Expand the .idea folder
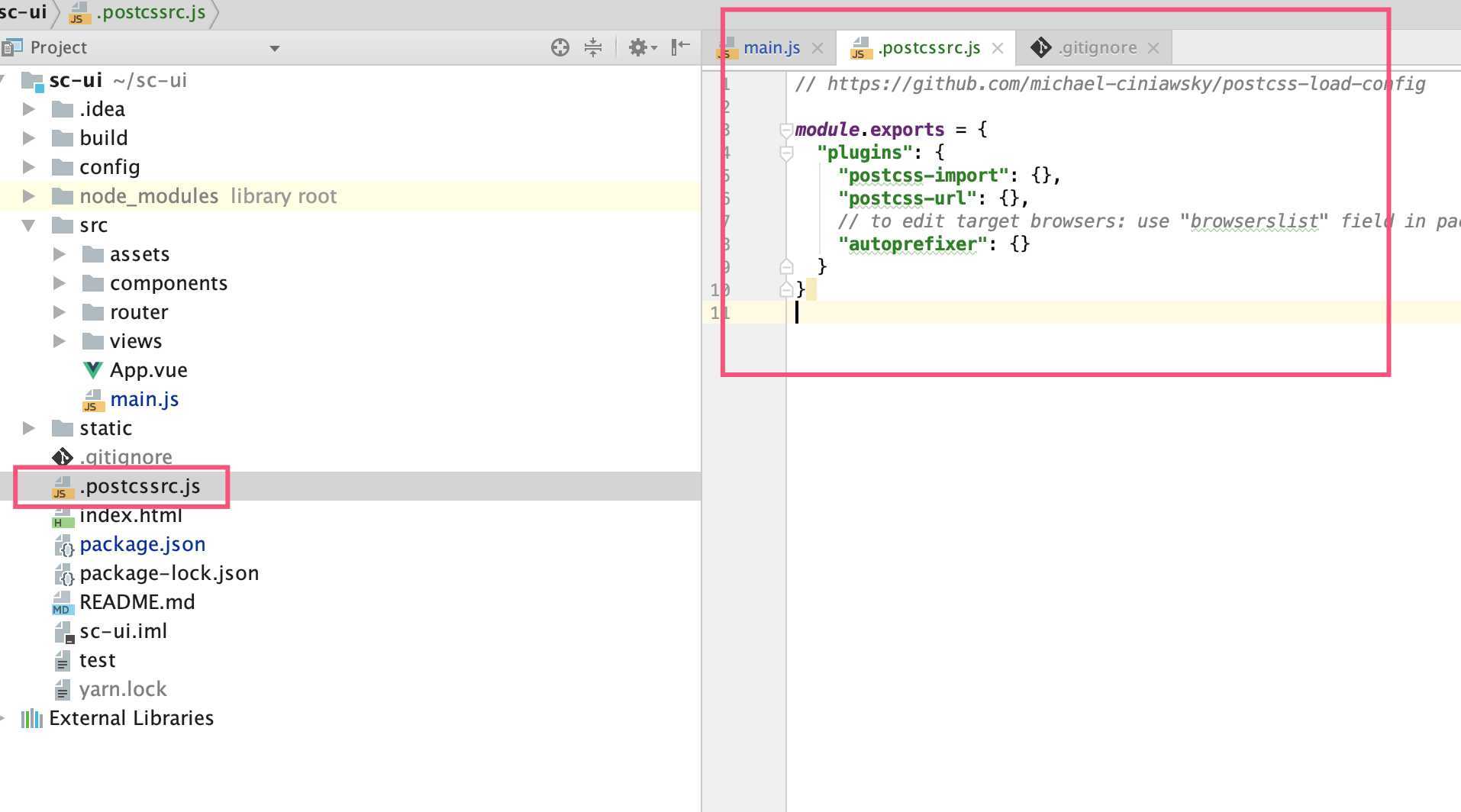 pyautogui.click(x=29, y=109)
